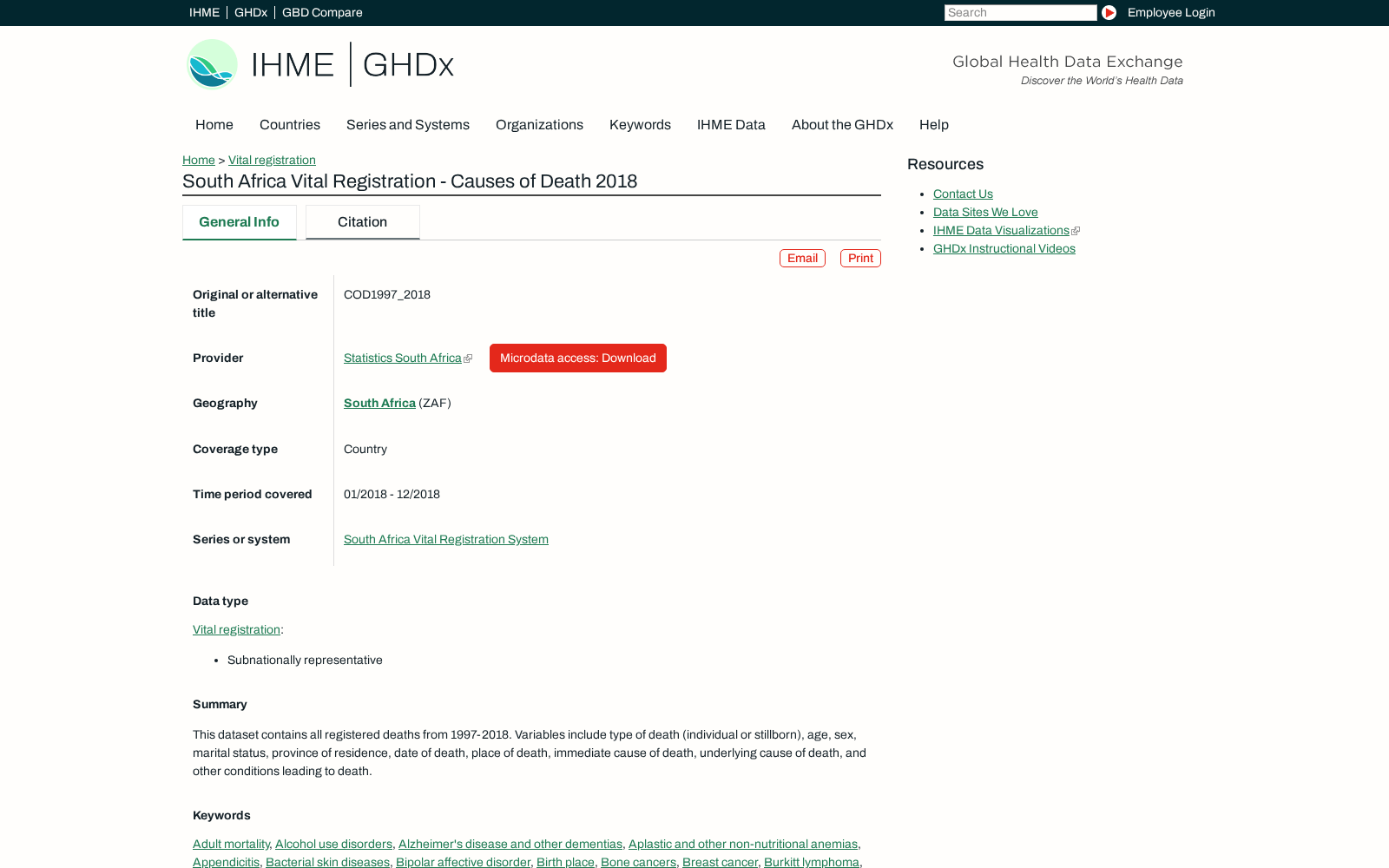The image size is (1389, 868).
Task: Click Microdata access: Download button
Action: coord(578,358)
